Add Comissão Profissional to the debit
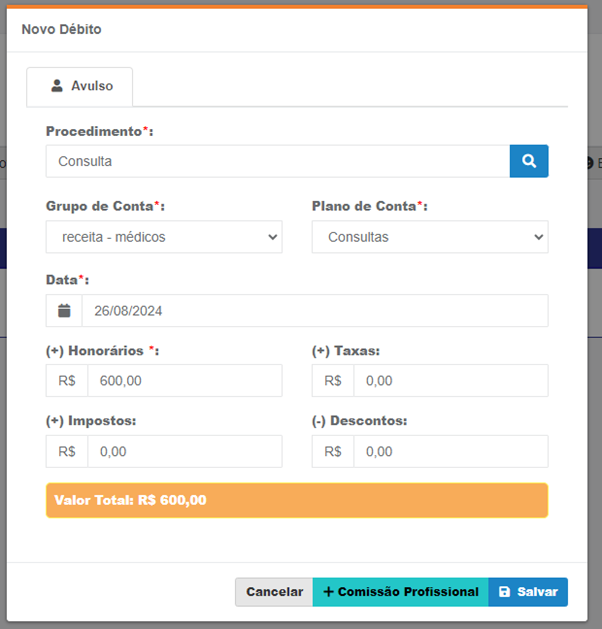 coord(400,592)
